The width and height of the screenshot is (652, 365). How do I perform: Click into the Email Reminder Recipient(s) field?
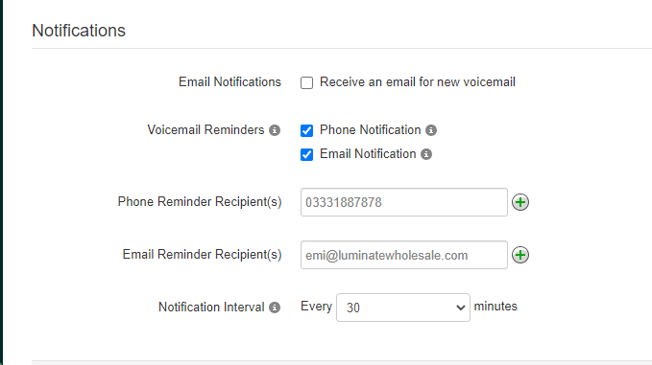point(404,255)
